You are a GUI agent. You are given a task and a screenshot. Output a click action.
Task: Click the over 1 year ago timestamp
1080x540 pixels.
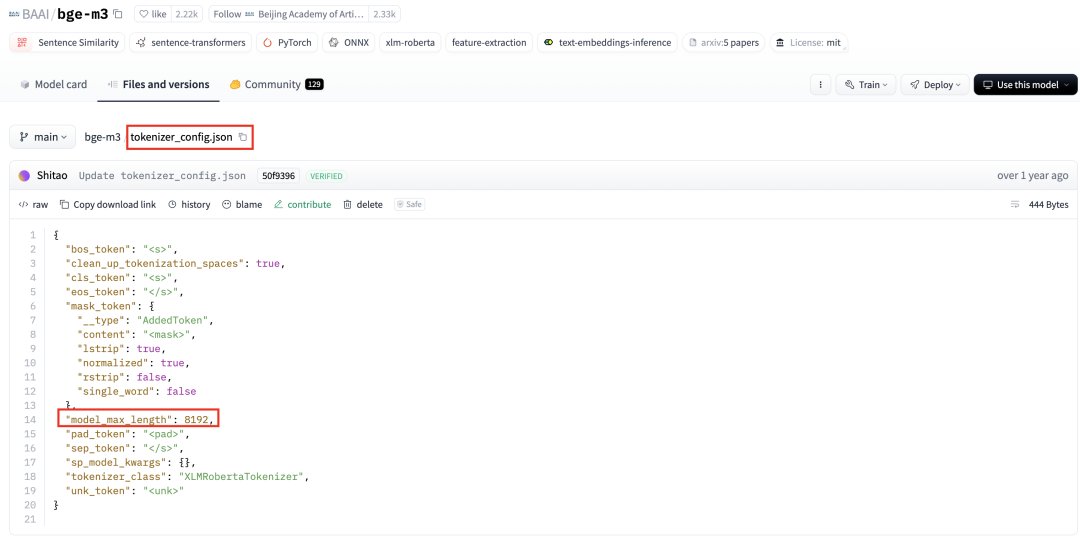point(1032,176)
